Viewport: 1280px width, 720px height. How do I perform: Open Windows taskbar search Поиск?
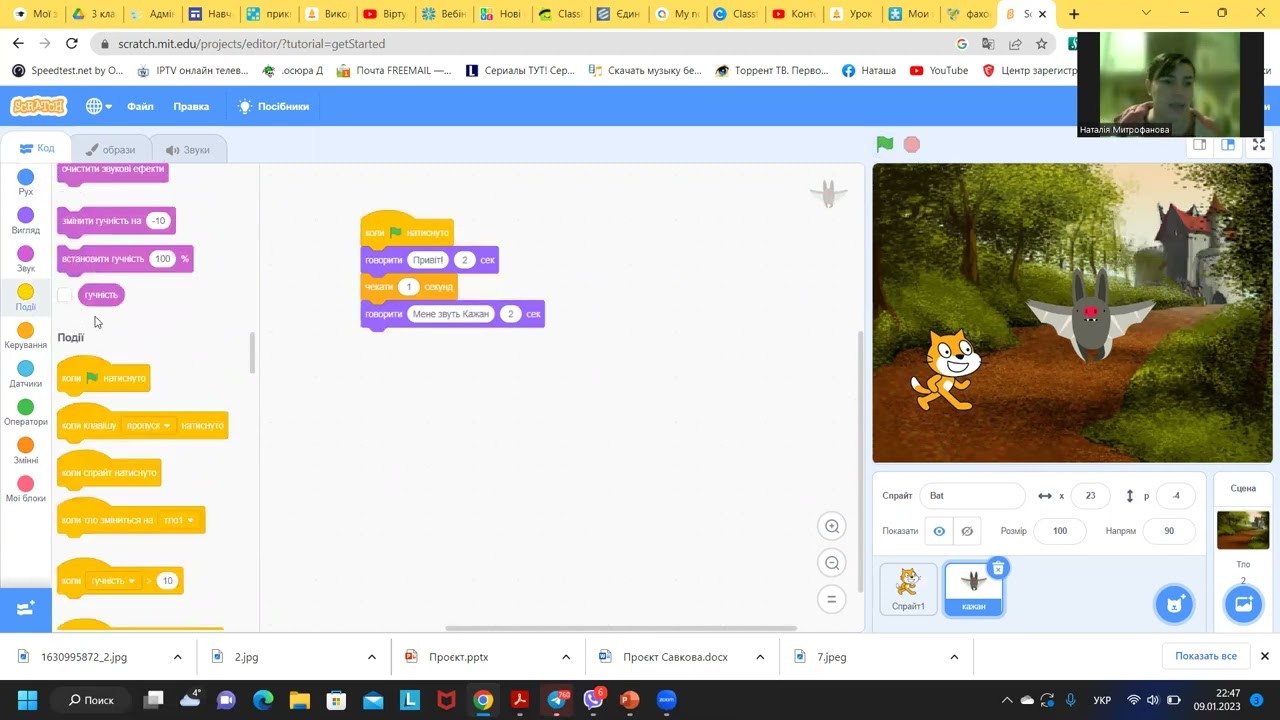click(x=91, y=700)
